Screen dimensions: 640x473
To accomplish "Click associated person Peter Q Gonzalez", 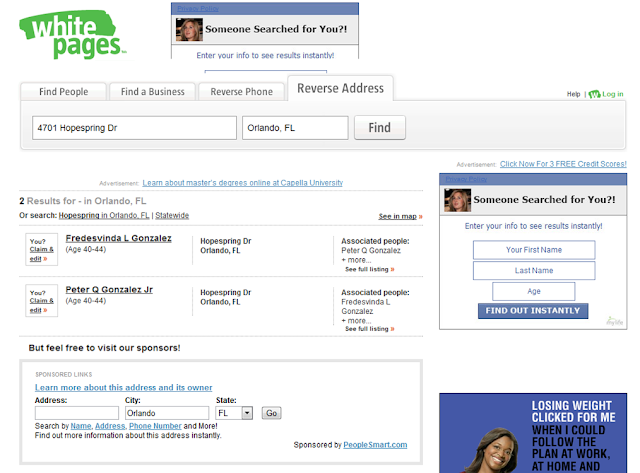I will [371, 251].
